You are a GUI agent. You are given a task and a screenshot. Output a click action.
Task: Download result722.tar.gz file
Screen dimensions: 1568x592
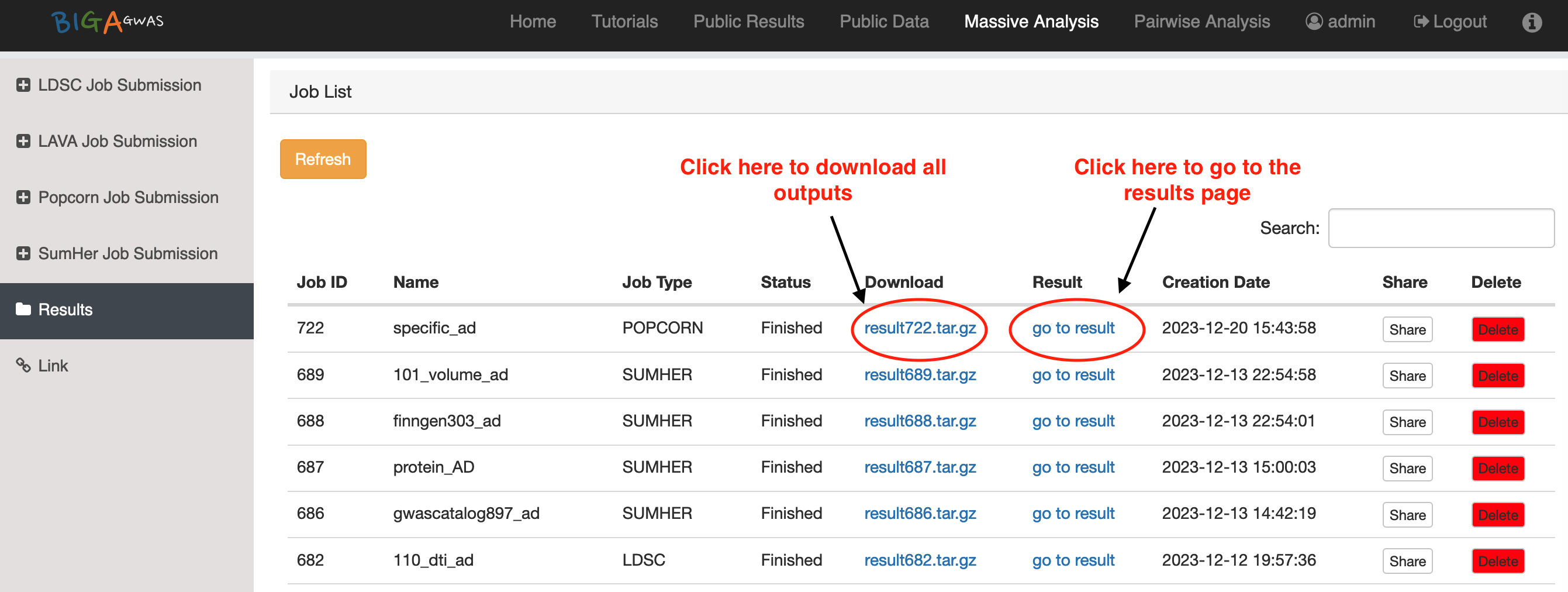coord(919,328)
